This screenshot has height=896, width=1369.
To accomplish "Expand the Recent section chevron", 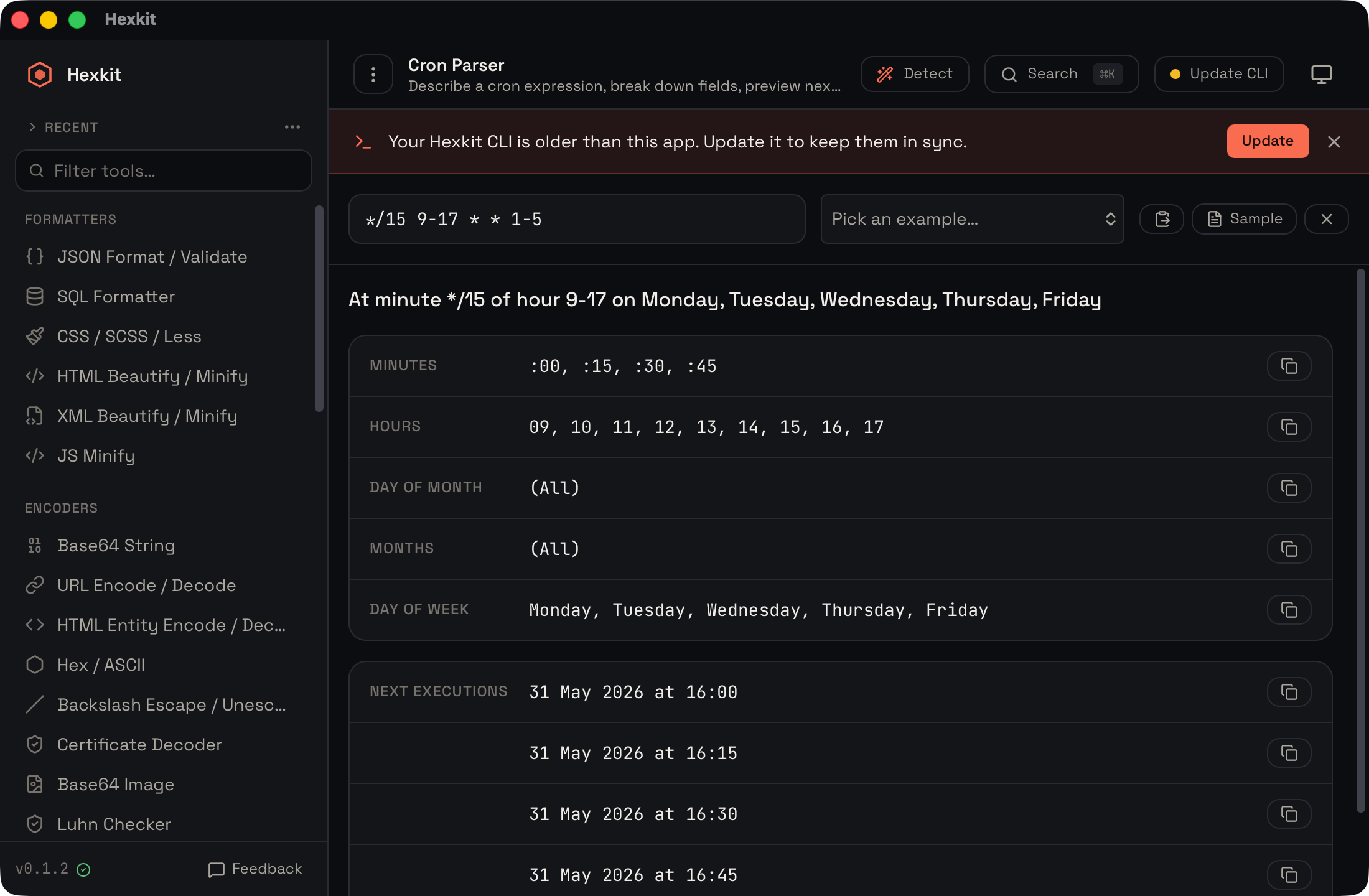I will coord(32,127).
